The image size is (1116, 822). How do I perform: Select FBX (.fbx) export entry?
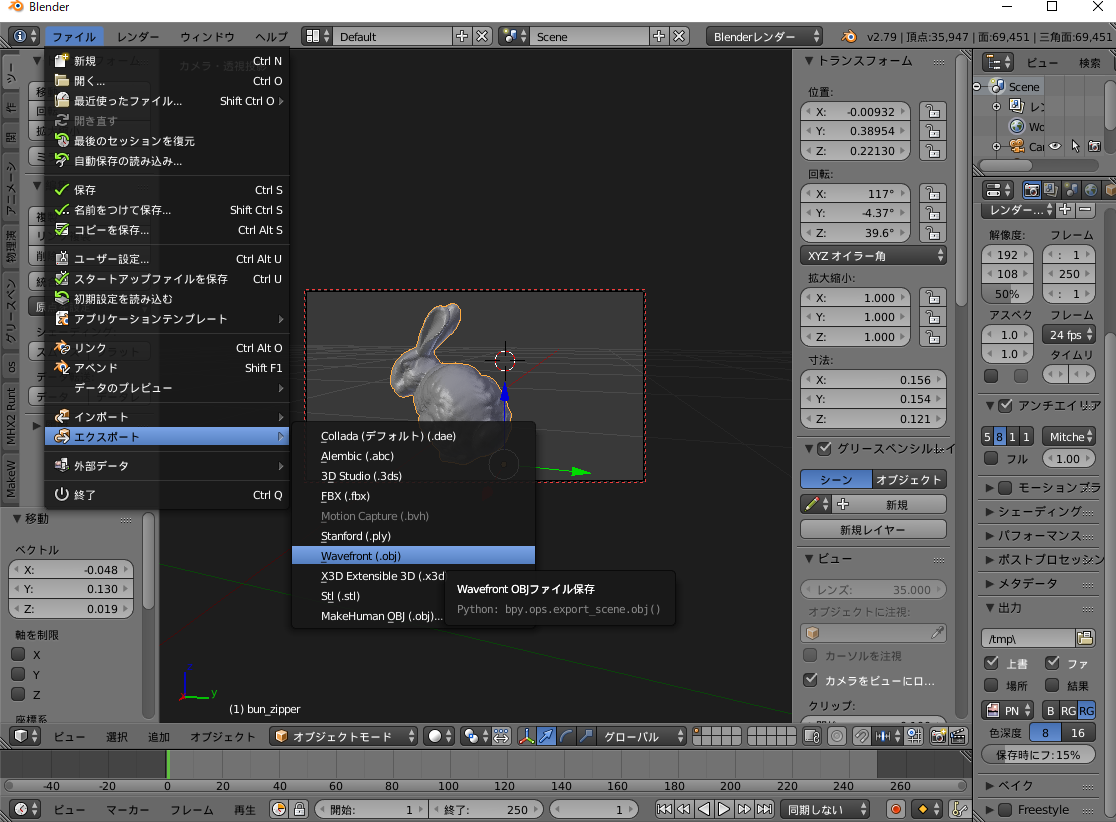pyautogui.click(x=413, y=496)
